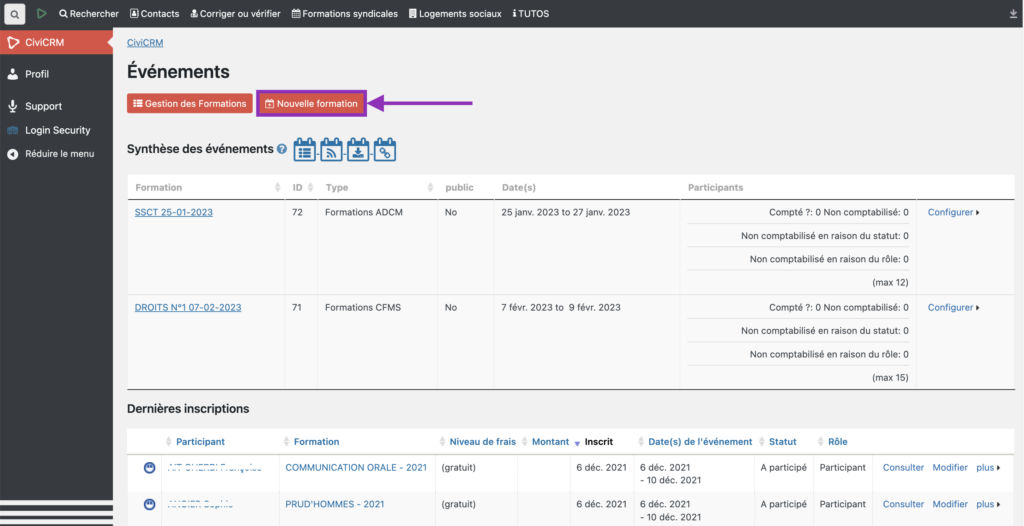This screenshot has width=1024, height=526.
Task: Click the iCal download calendar icon
Action: [358, 150]
